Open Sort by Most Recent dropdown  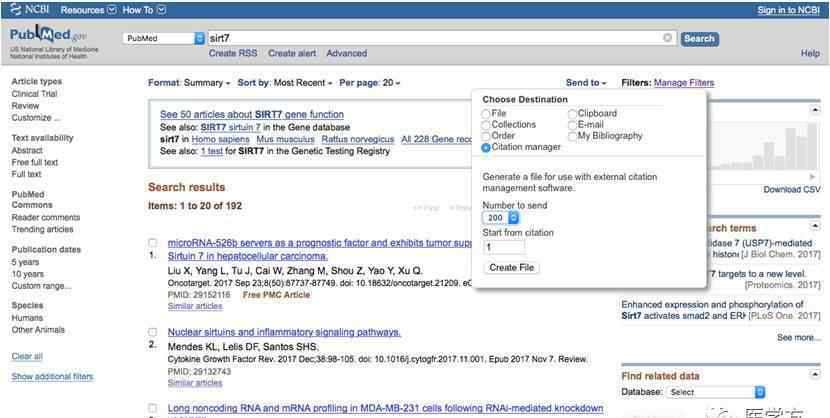pos(285,83)
